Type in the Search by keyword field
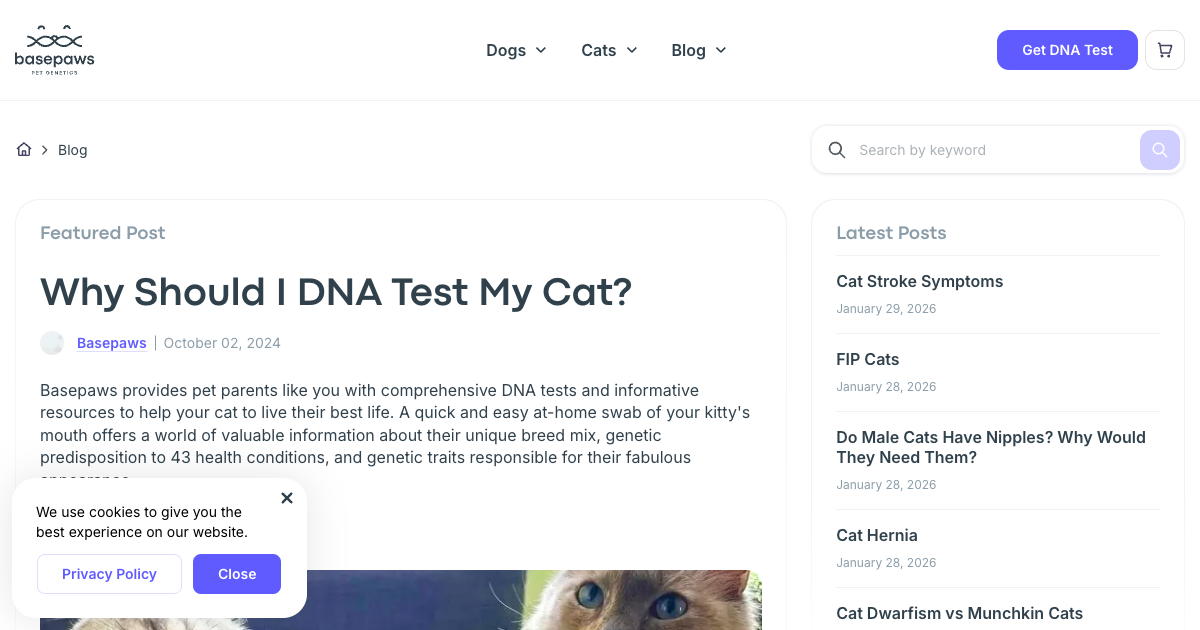This screenshot has height=630, width=1200. click(x=990, y=150)
